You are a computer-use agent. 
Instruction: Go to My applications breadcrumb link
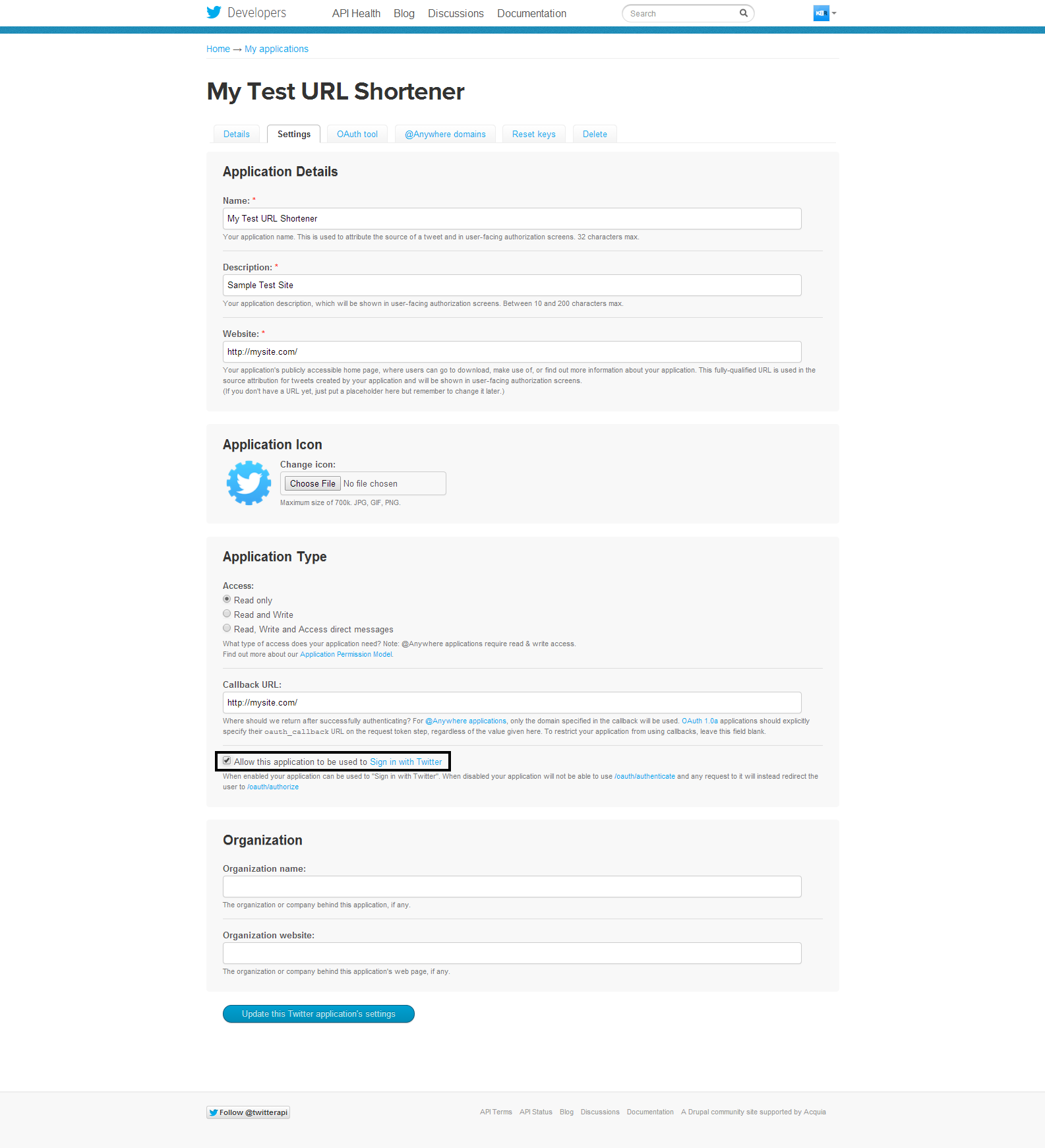276,49
